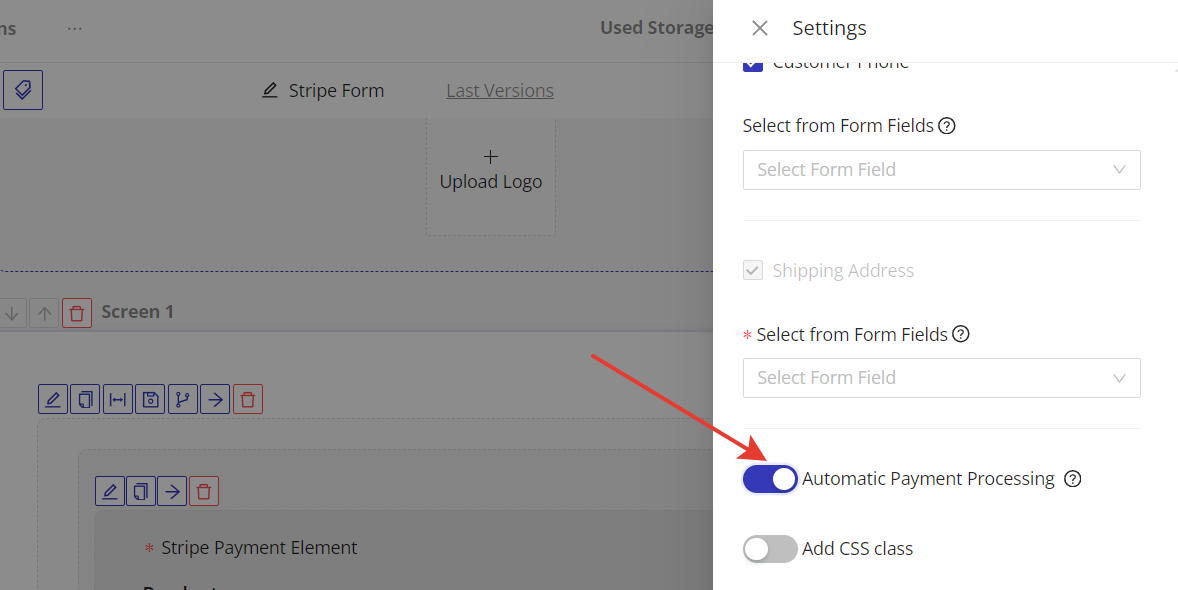Delete Screen 1 with its trash icon
The width and height of the screenshot is (1178, 590).
point(77,313)
